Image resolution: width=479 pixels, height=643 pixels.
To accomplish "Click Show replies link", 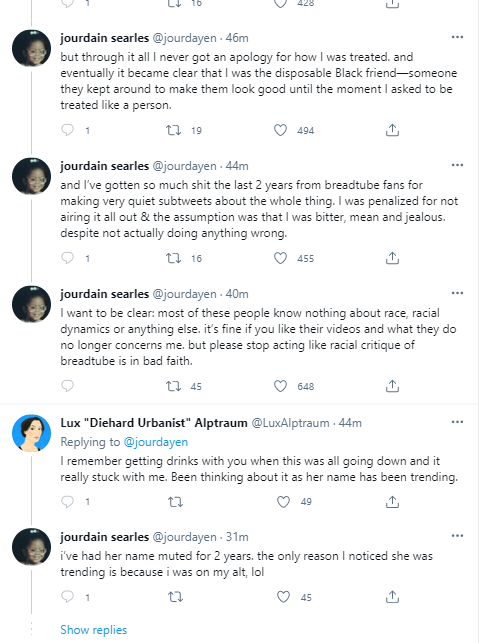I will click(94, 630).
